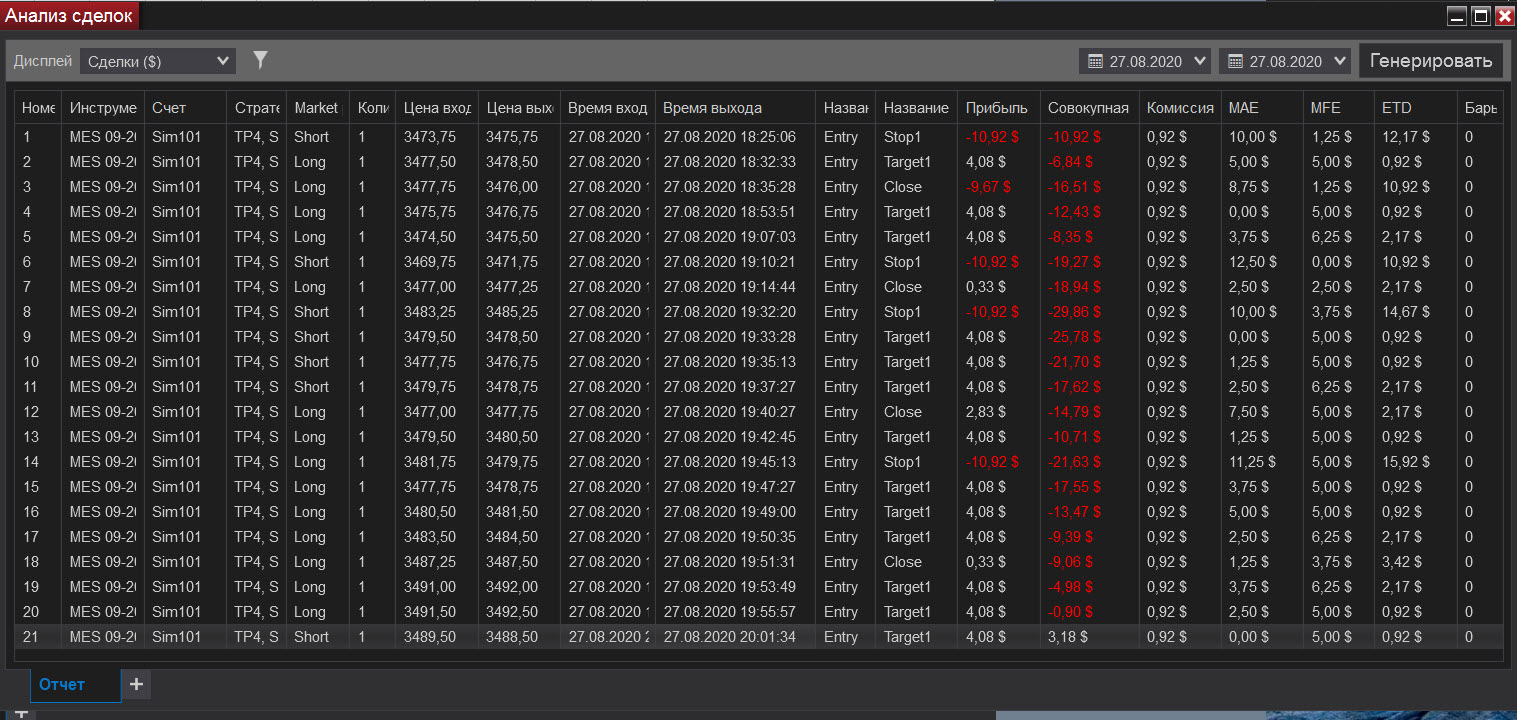1517x720 pixels.
Task: Open the end date picker dropdown
Action: tap(1285, 61)
